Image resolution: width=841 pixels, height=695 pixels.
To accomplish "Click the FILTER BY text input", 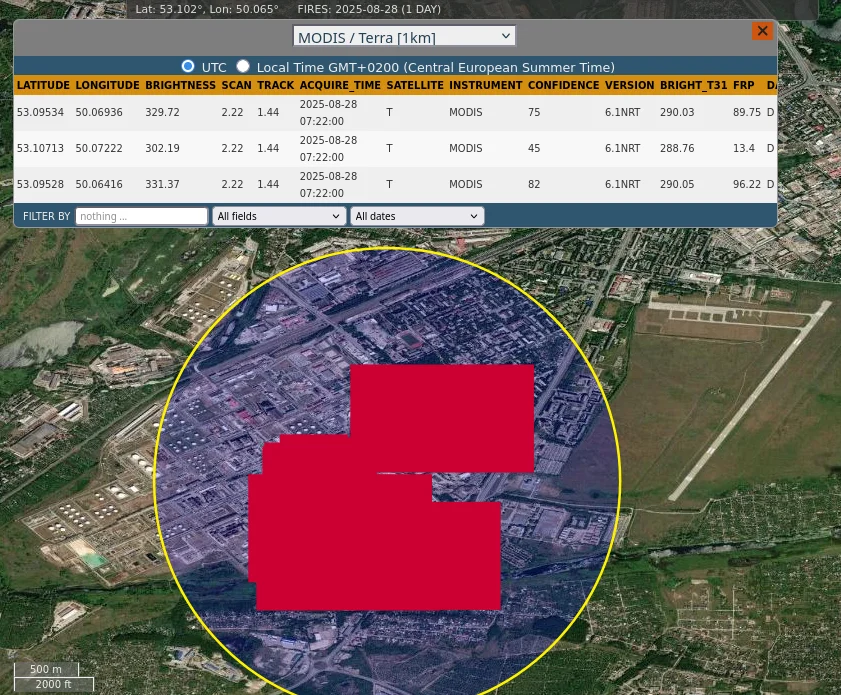I will [x=141, y=216].
